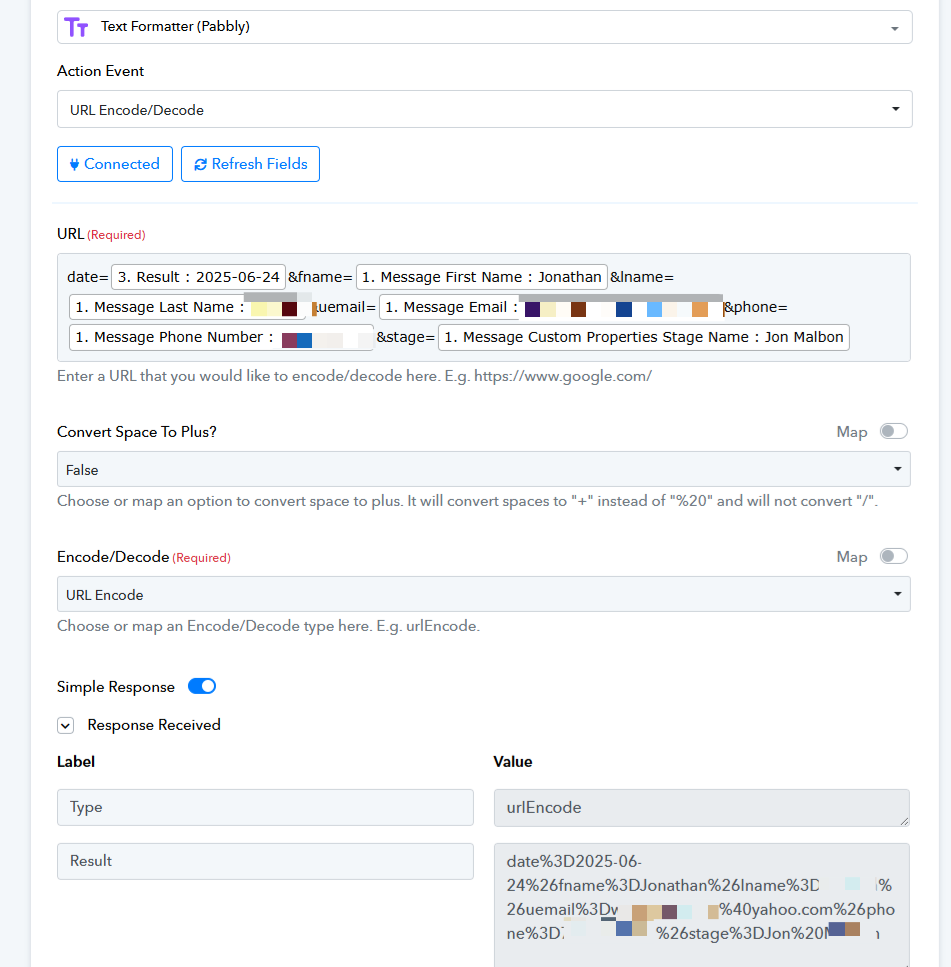Viewport: 951px width, 967px height.
Task: Click the Message Phone Number mapped tag
Action: (x=220, y=337)
